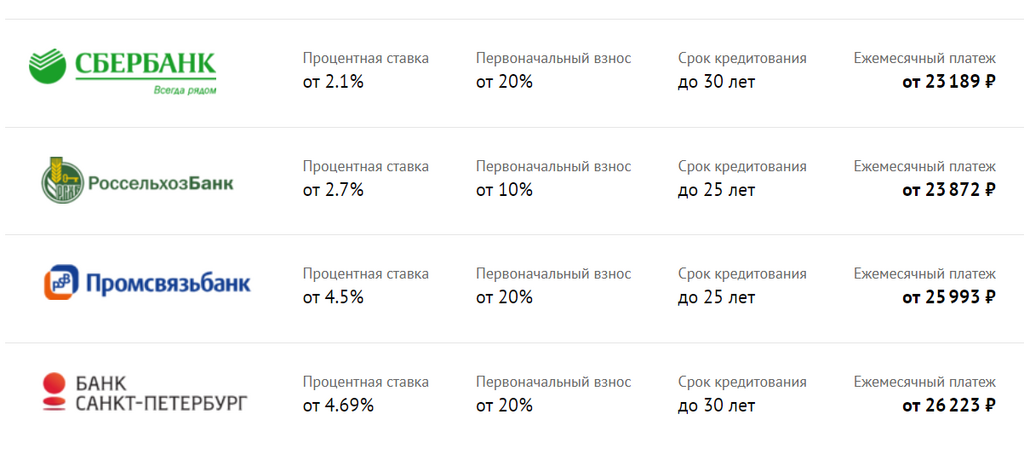The height and width of the screenshot is (466, 1024).
Task: Open Sberbank monthly payment from 23 189 ₽
Action: pyautogui.click(x=949, y=82)
